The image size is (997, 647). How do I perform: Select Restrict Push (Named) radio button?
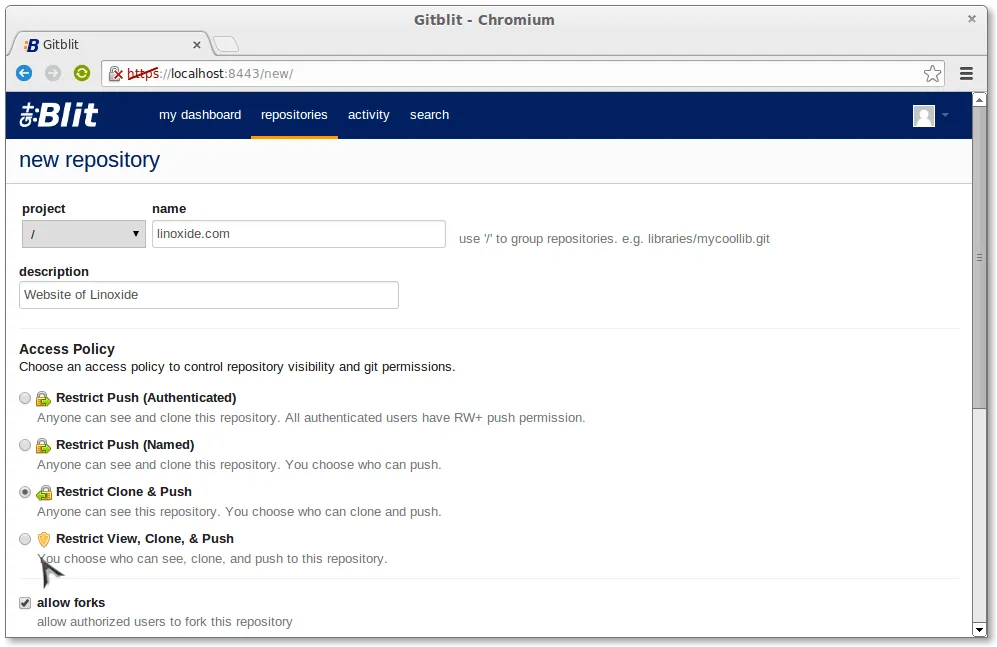25,446
